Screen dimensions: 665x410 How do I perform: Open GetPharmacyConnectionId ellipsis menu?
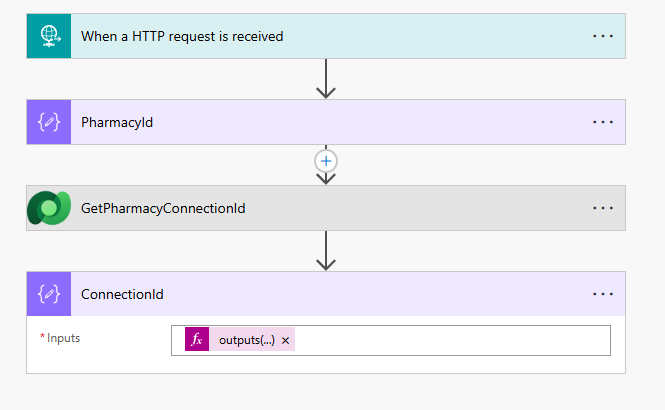603,208
